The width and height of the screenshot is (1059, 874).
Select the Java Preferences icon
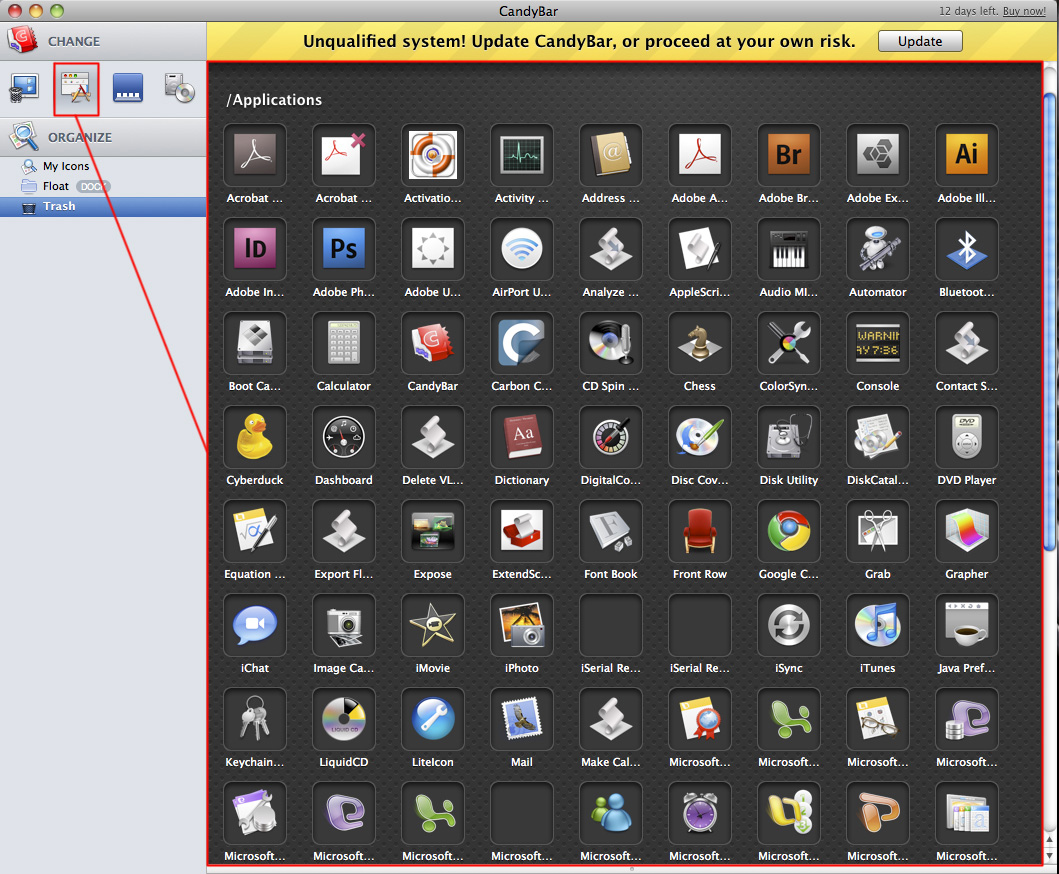tap(966, 624)
